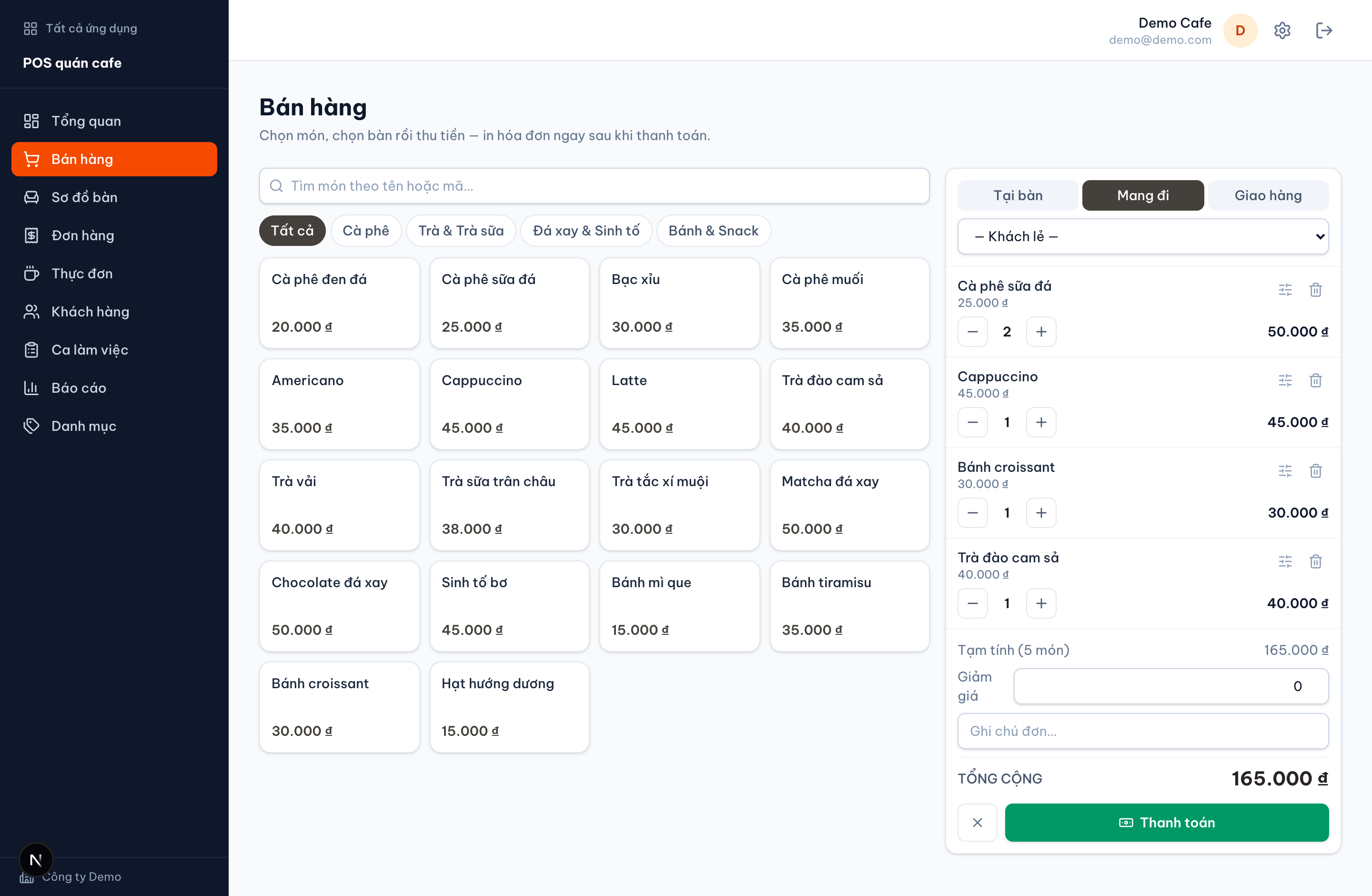Filter menu by Đá xay & Sinh tố
The image size is (1372, 896).
586,231
